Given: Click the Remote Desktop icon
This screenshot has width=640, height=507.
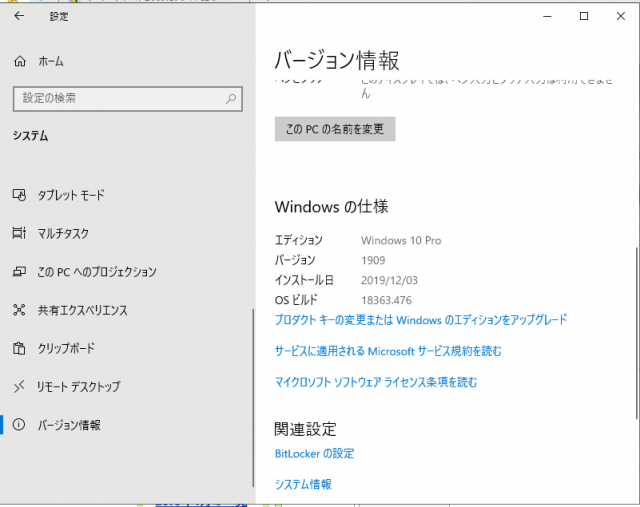Looking at the screenshot, I should (x=19, y=386).
